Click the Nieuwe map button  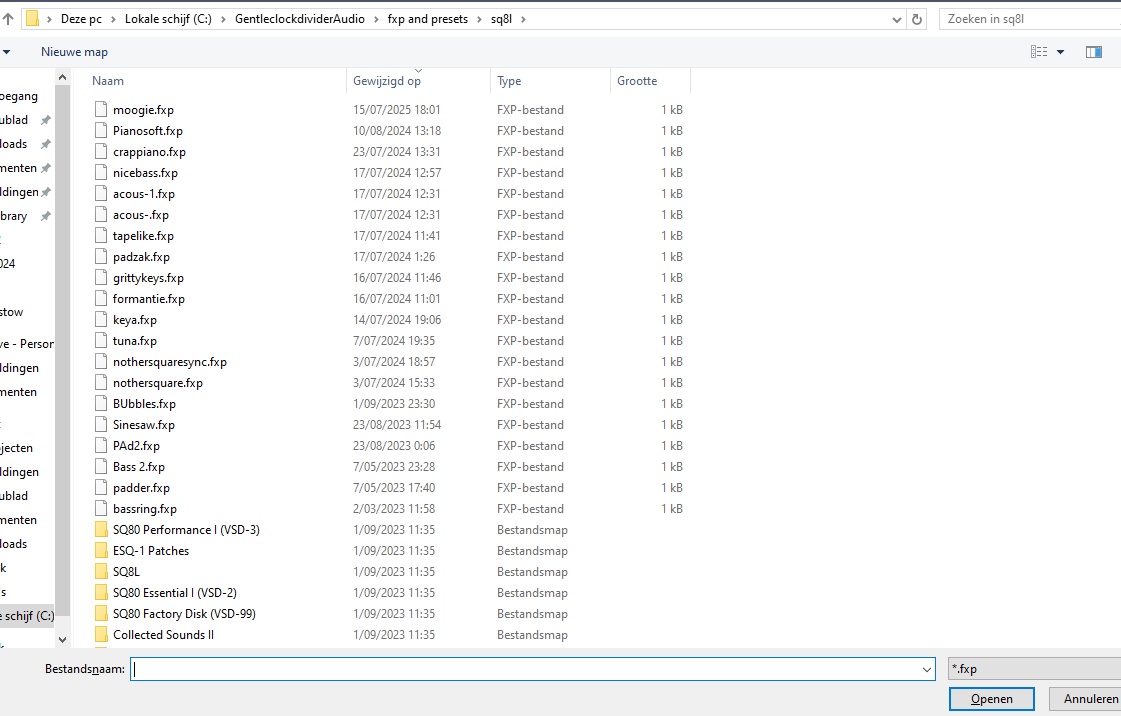74,51
